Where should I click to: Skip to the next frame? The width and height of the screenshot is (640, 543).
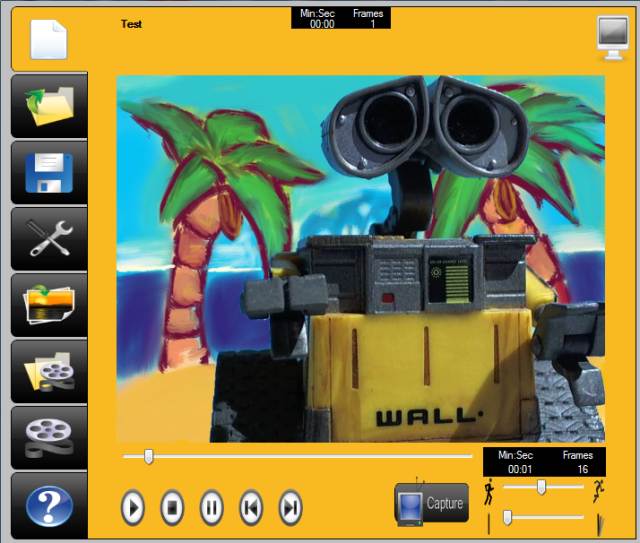(290, 507)
